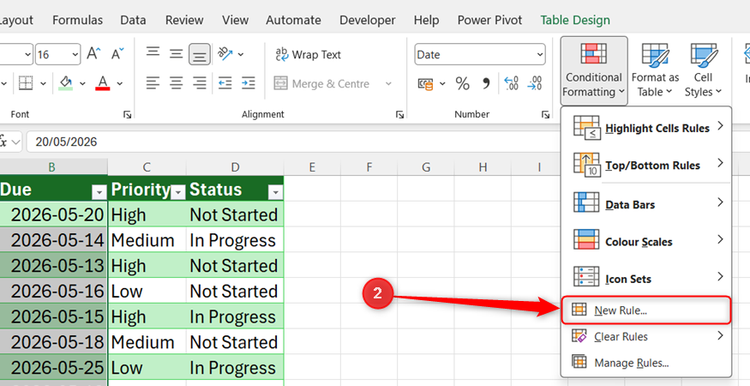Toggle the Bottom Align button
Image resolution: width=750 pixels, height=386 pixels.
click(x=199, y=54)
